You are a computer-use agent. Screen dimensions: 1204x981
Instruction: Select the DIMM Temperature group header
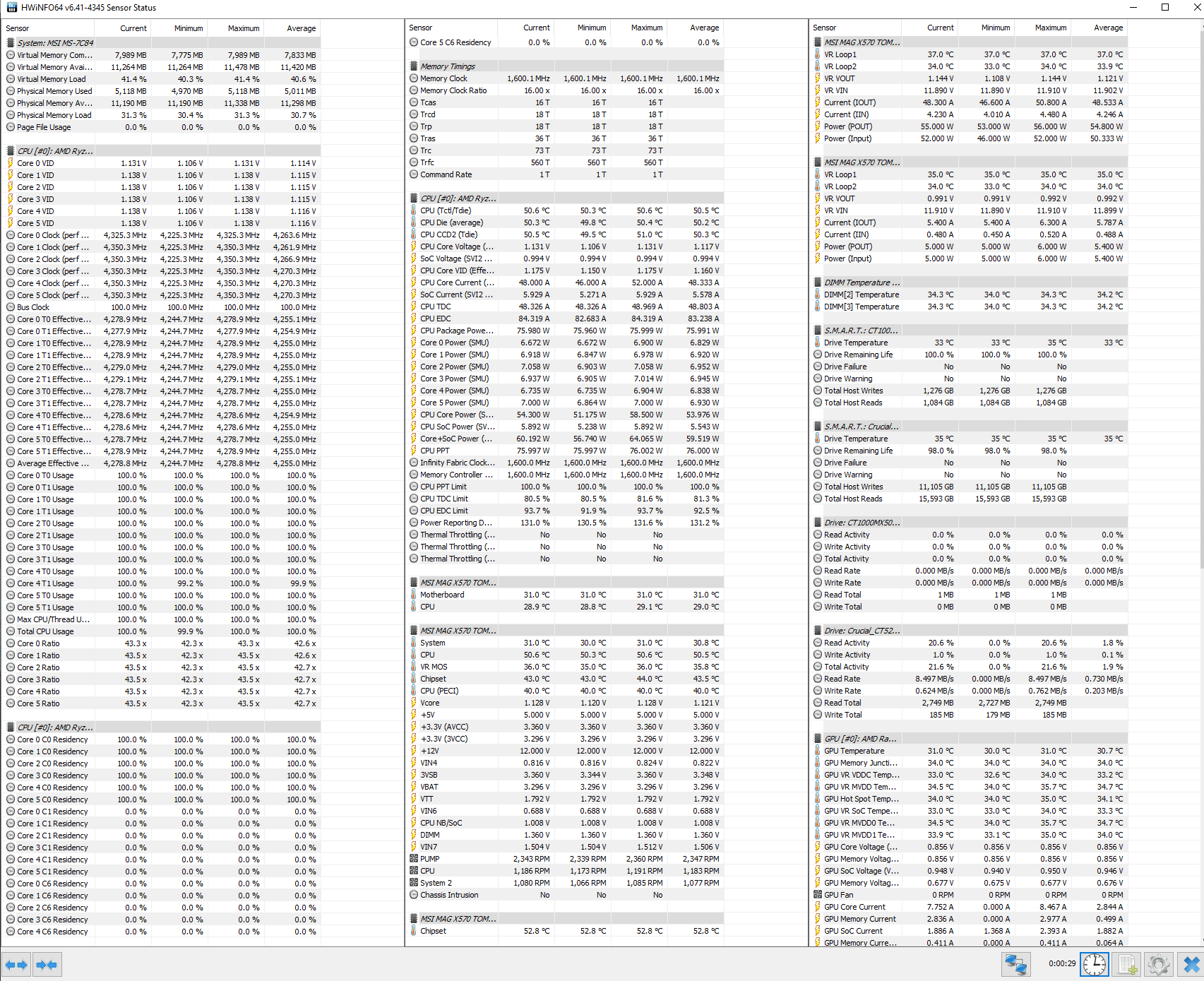coord(970,283)
